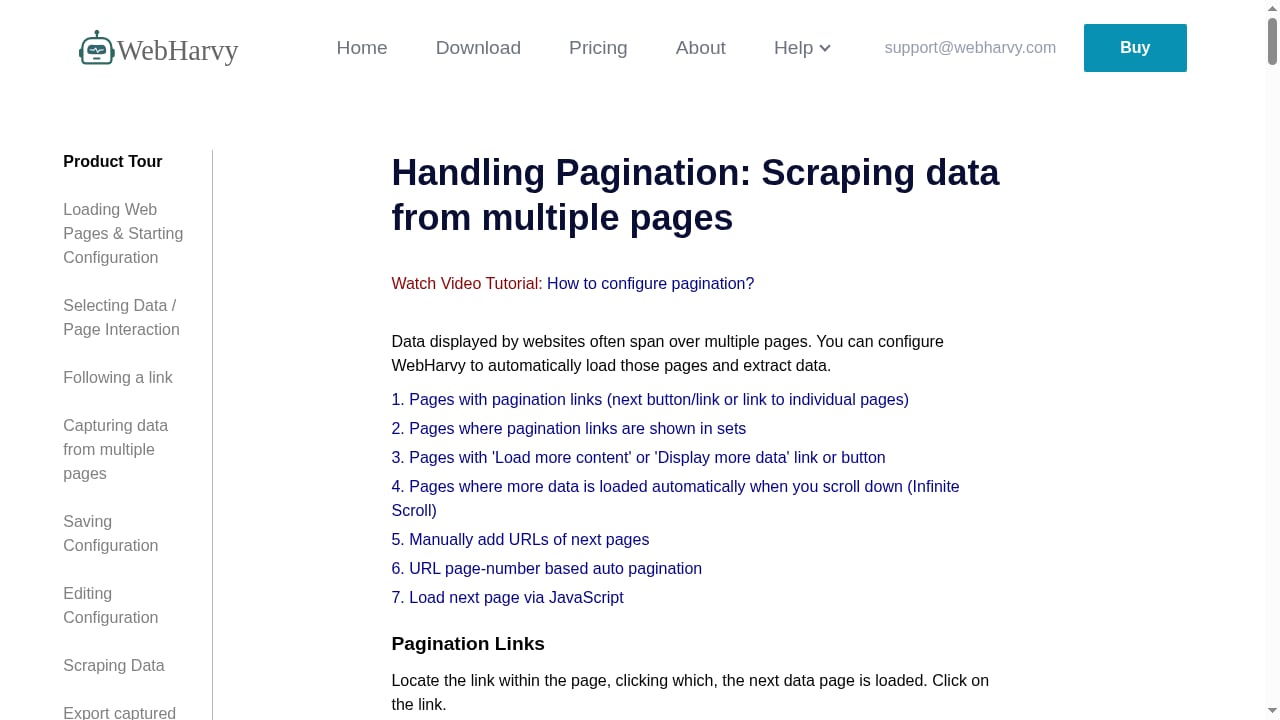Viewport: 1280px width, 720px height.
Task: Go to the Download page
Action: tap(478, 48)
